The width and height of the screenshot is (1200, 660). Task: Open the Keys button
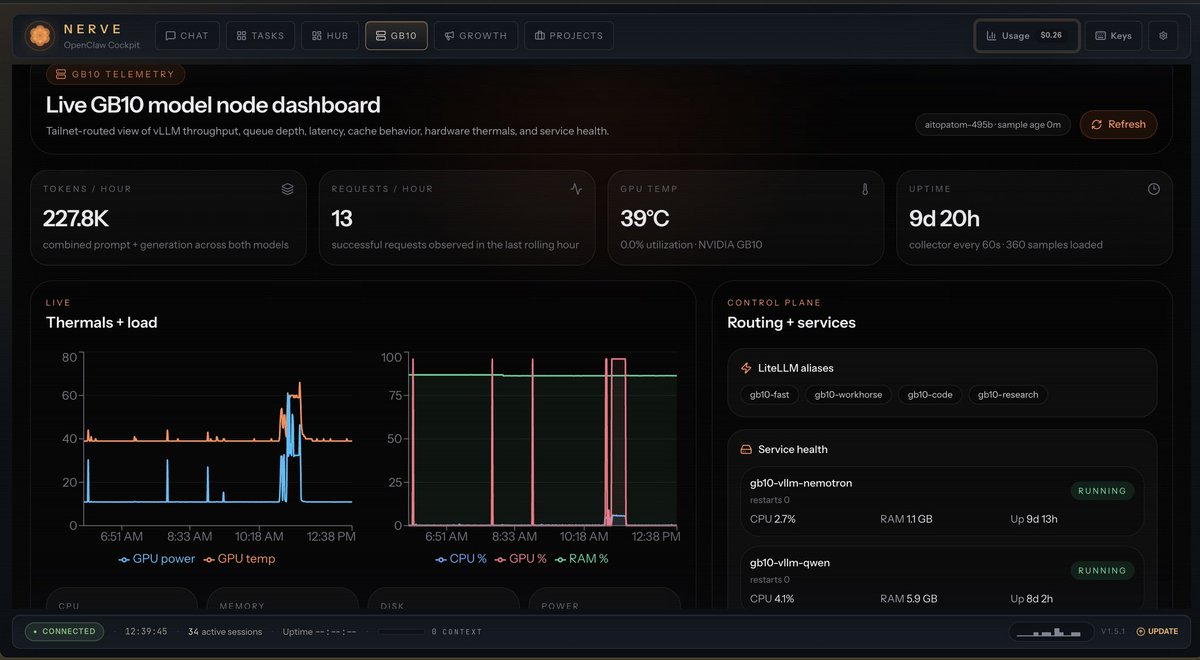1113,36
